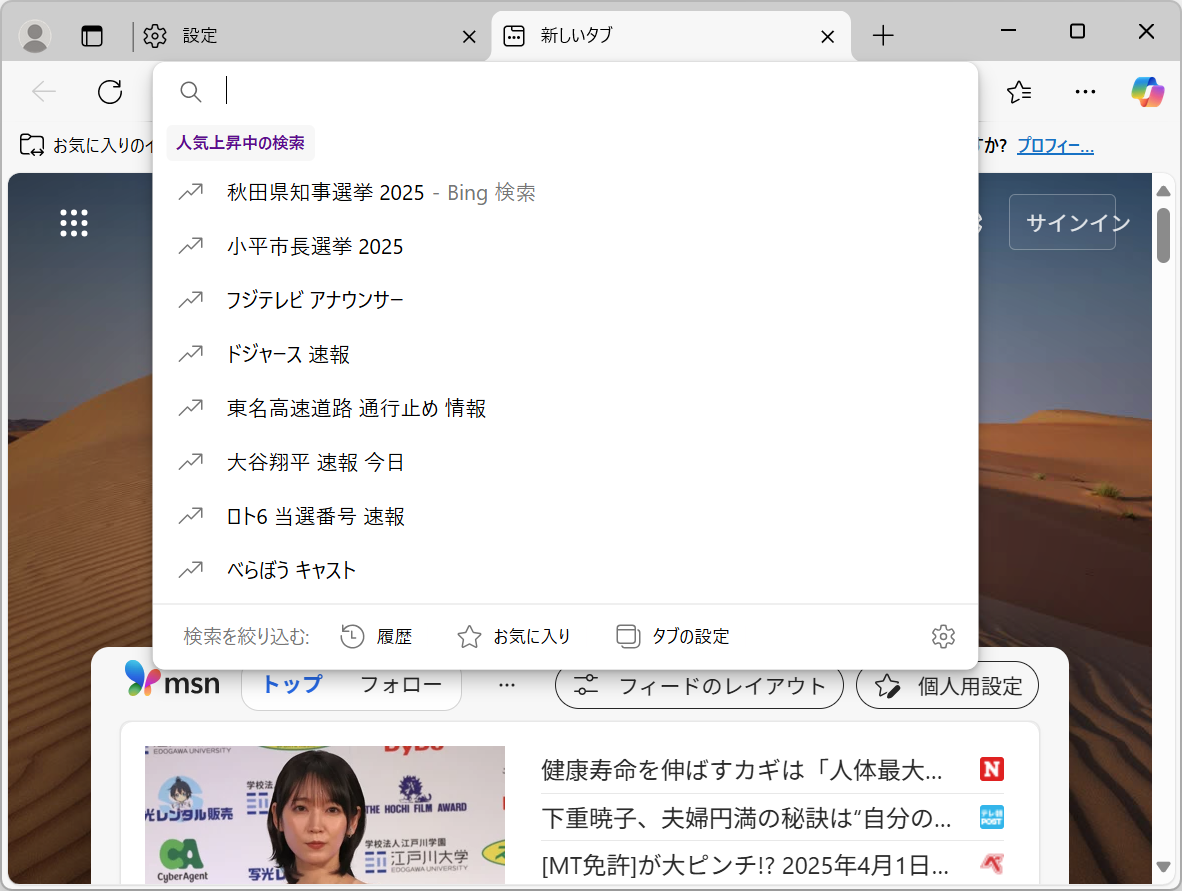
Task: Click the favorites star icon in toolbar
Action: (x=1019, y=91)
